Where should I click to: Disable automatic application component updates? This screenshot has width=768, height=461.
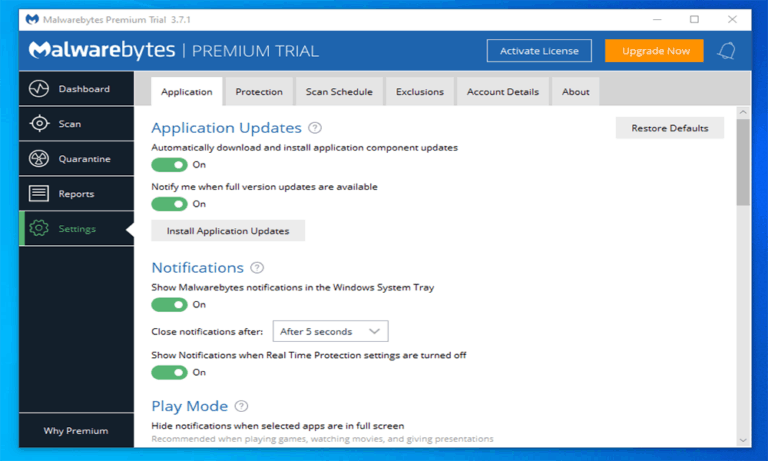169,165
